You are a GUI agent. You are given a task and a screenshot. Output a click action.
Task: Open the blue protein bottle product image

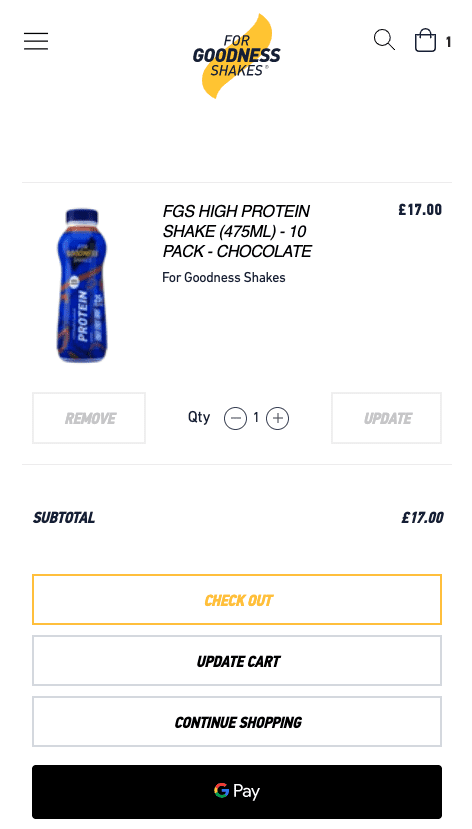click(x=80, y=285)
